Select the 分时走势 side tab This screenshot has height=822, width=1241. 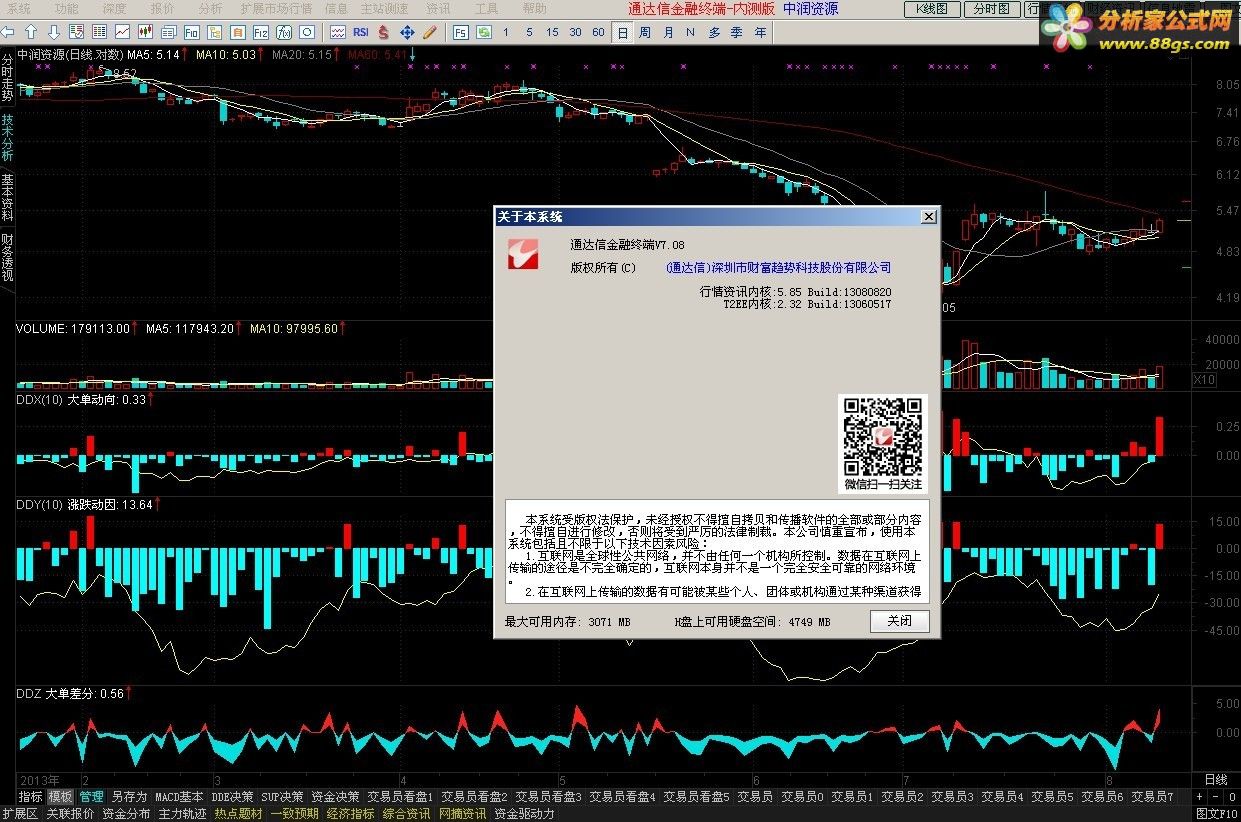point(8,77)
